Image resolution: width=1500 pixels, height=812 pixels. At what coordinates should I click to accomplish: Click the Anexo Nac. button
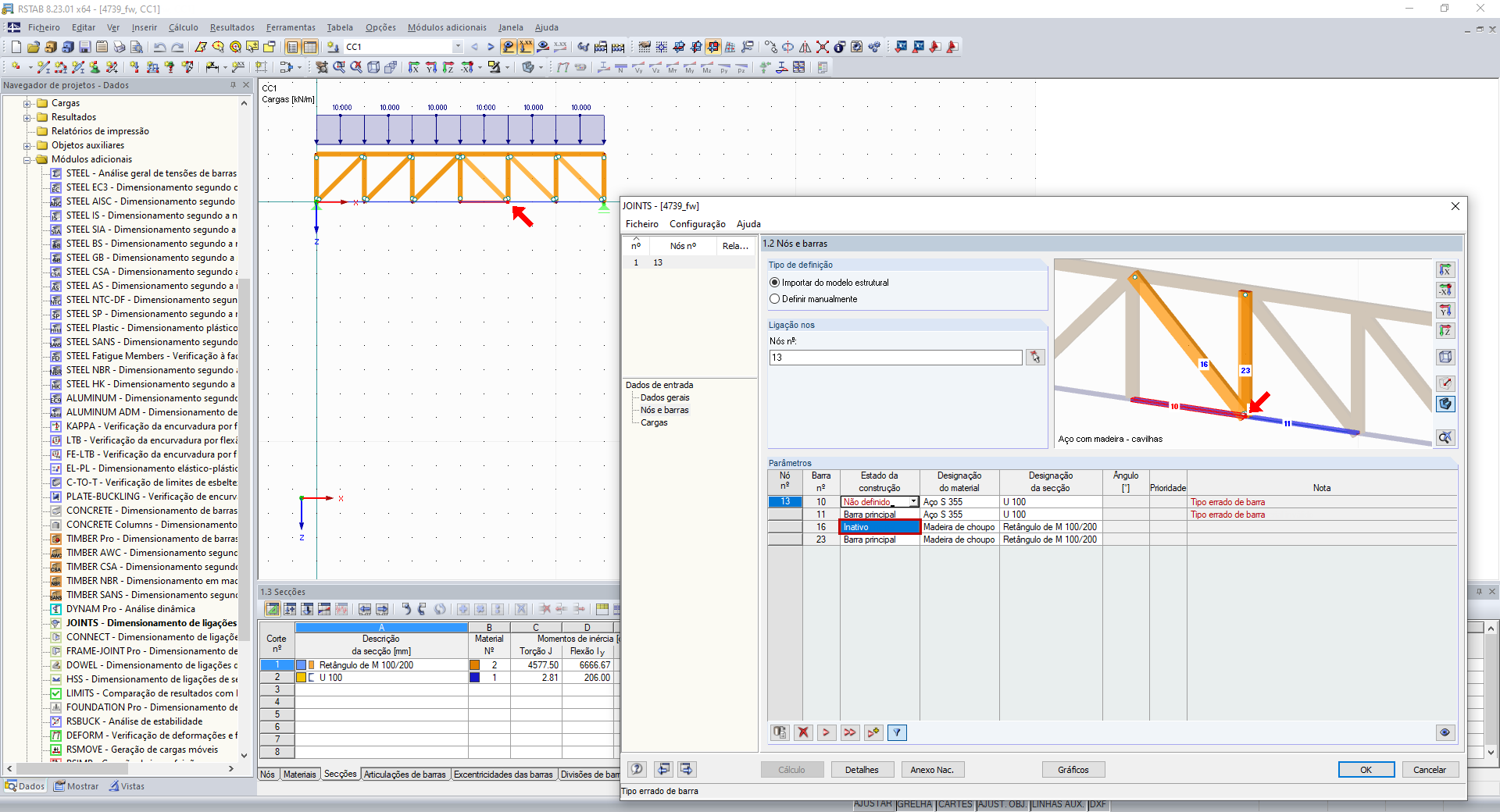(x=932, y=770)
